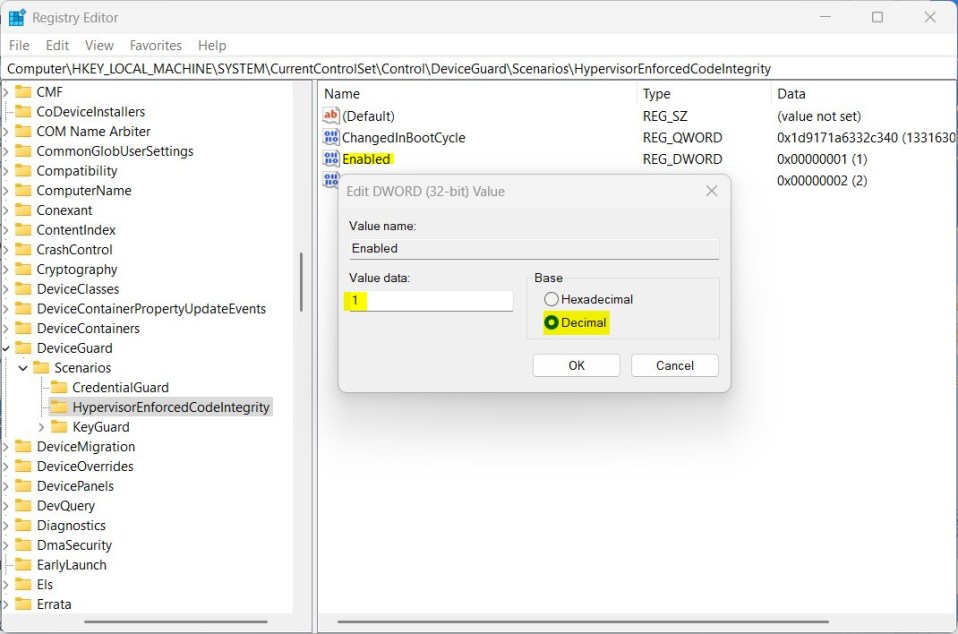Click the registry path address bar
This screenshot has height=634, width=958.
(x=479, y=68)
